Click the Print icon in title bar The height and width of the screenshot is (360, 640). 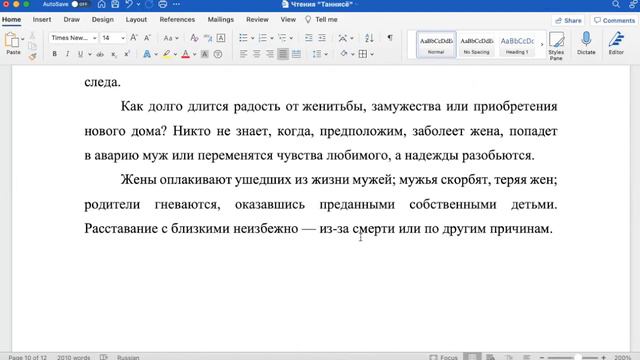[162, 4]
